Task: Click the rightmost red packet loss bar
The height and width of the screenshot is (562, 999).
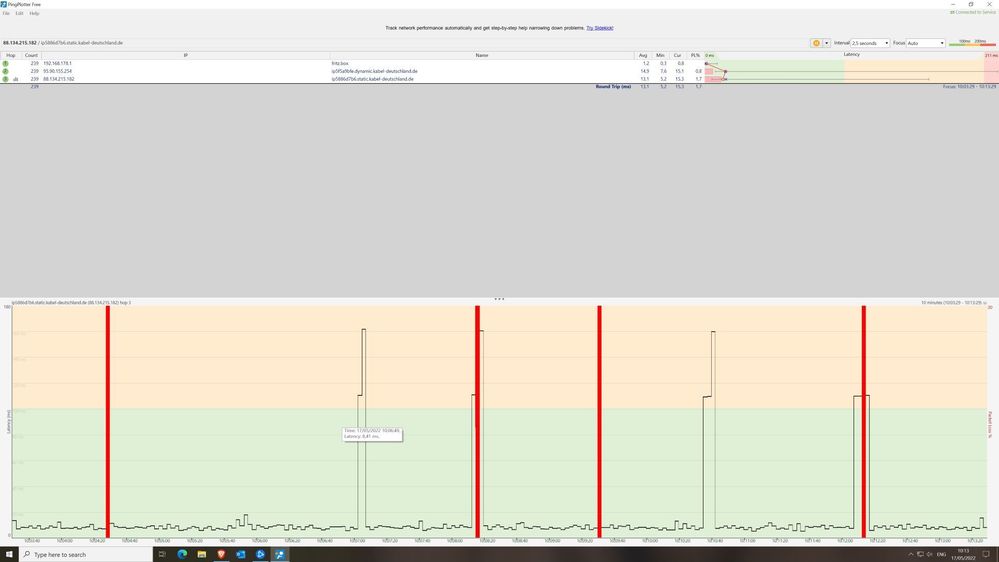Action: (x=864, y=421)
